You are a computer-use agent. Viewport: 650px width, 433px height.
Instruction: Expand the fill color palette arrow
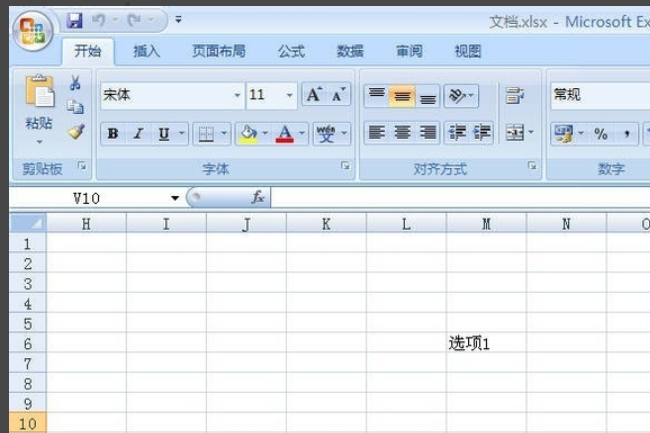[265, 133]
